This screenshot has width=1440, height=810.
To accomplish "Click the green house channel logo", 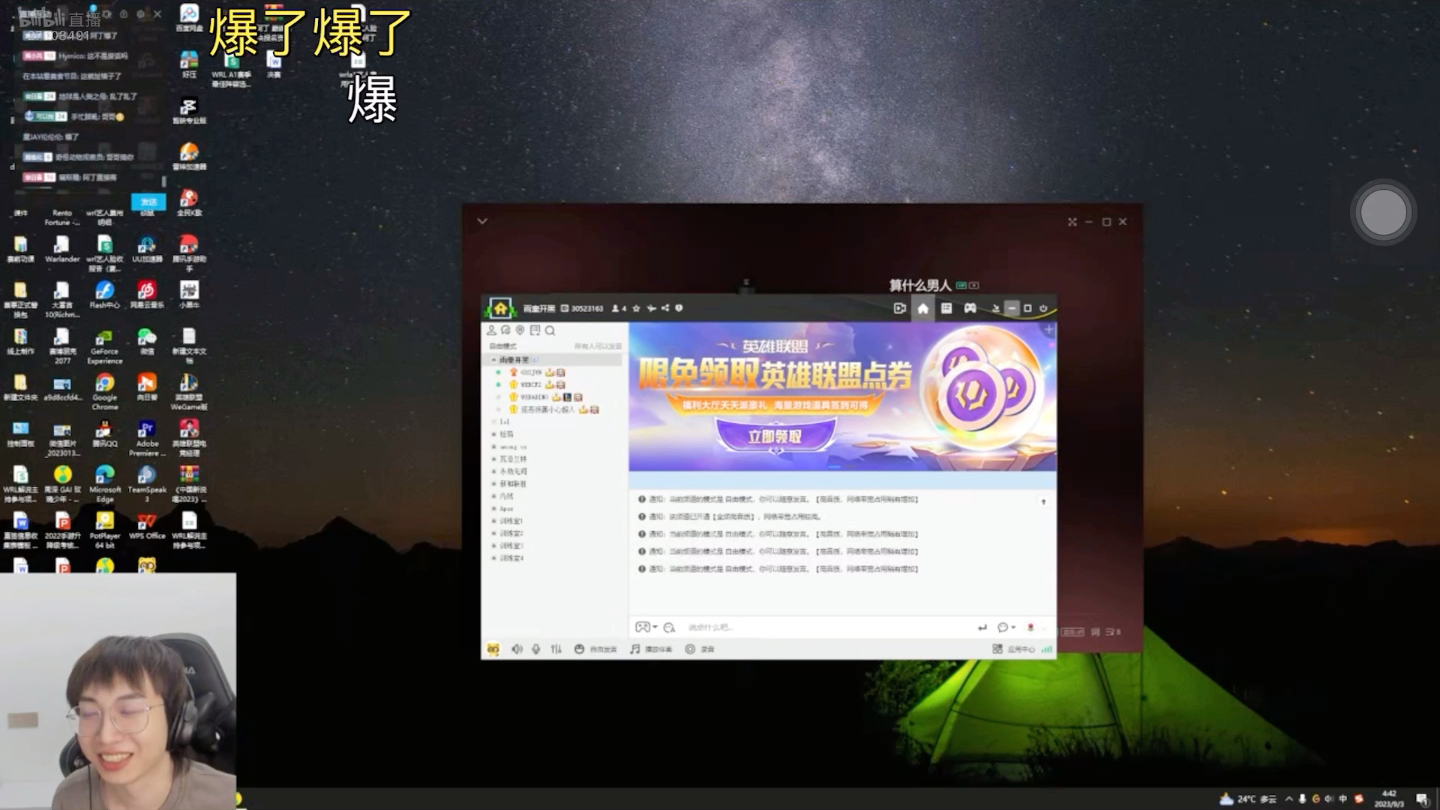I will tap(500, 308).
